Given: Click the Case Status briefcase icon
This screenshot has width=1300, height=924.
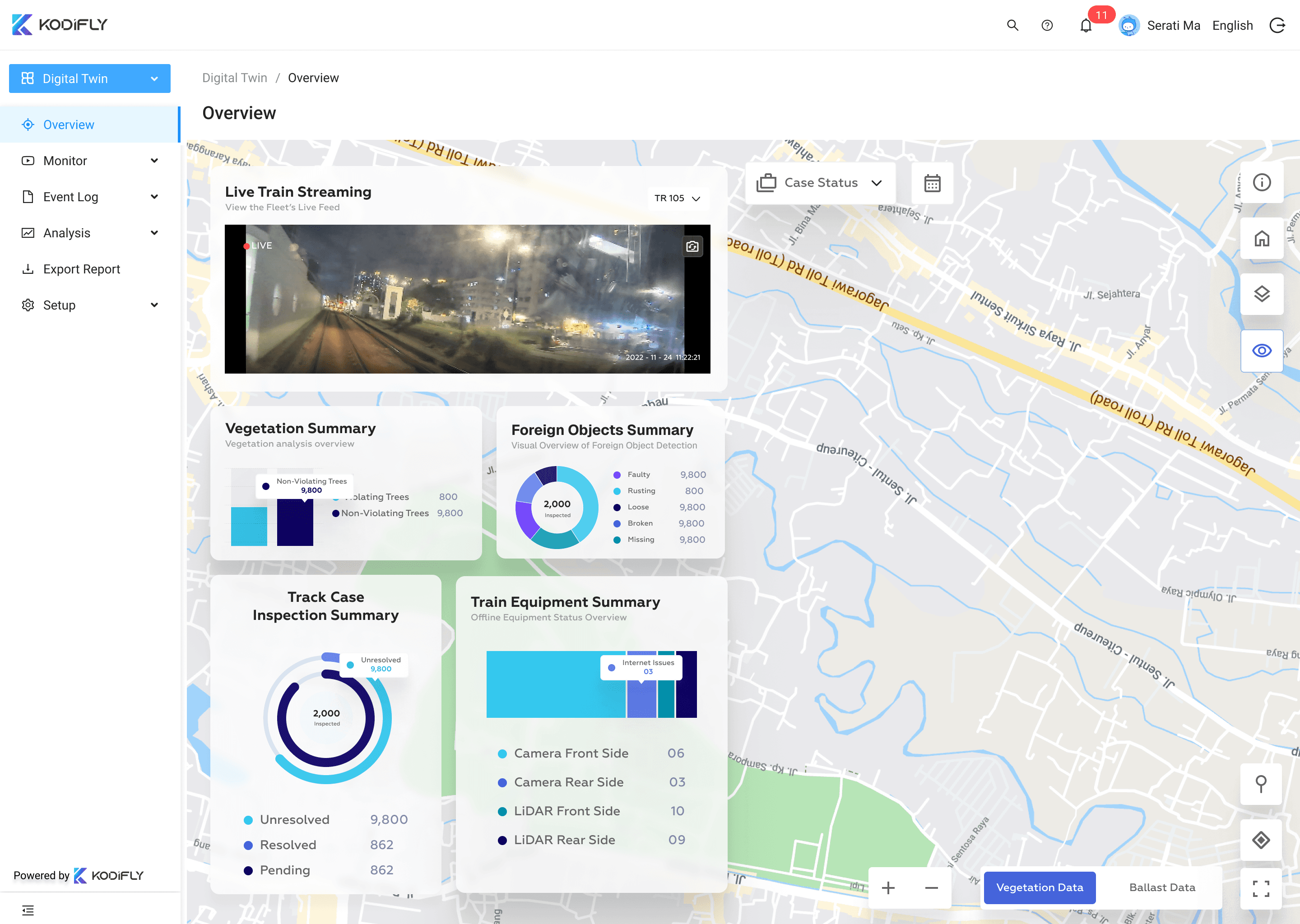Looking at the screenshot, I should click(766, 183).
